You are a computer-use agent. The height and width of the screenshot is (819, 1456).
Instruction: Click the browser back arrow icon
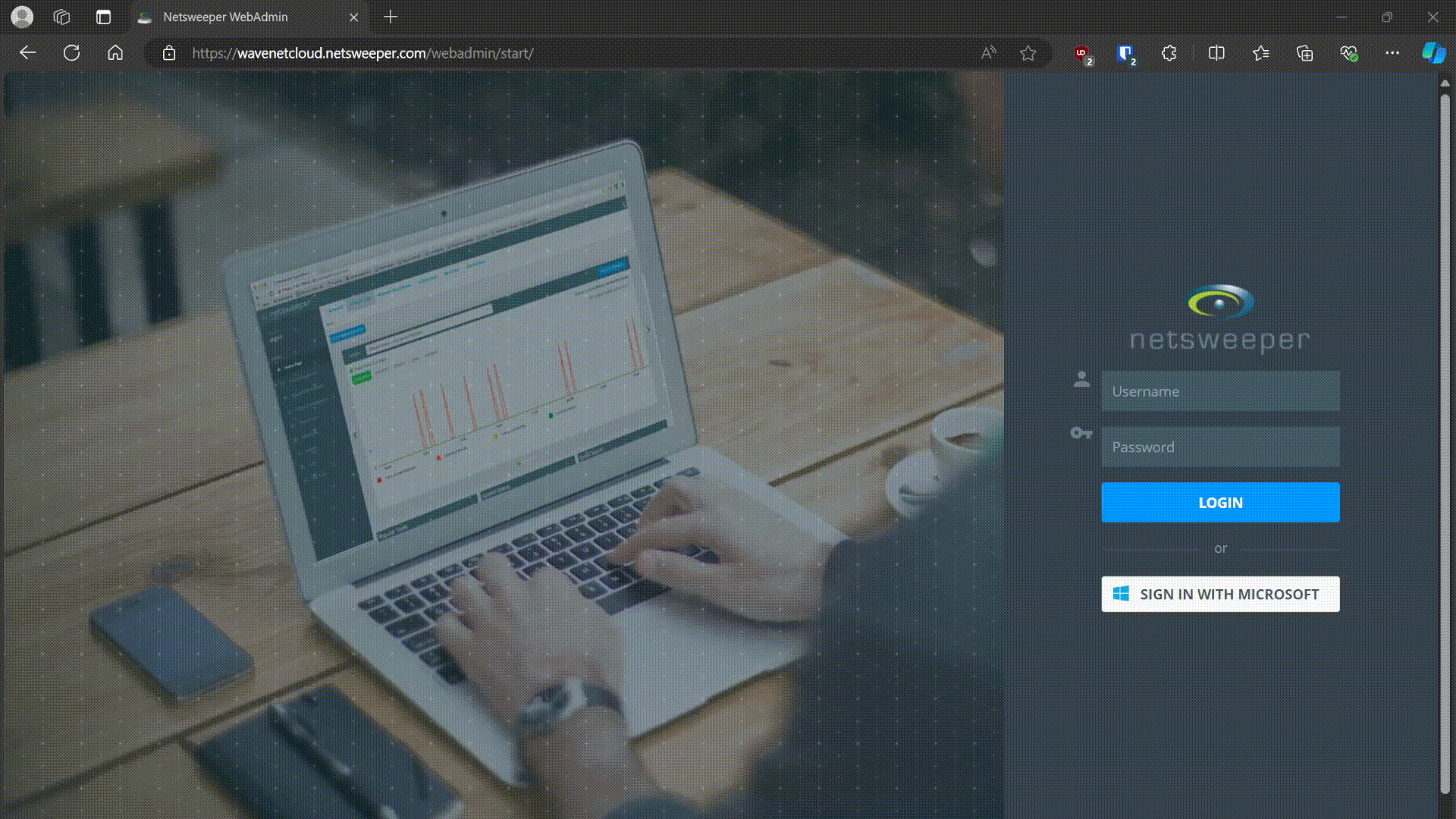(x=28, y=53)
